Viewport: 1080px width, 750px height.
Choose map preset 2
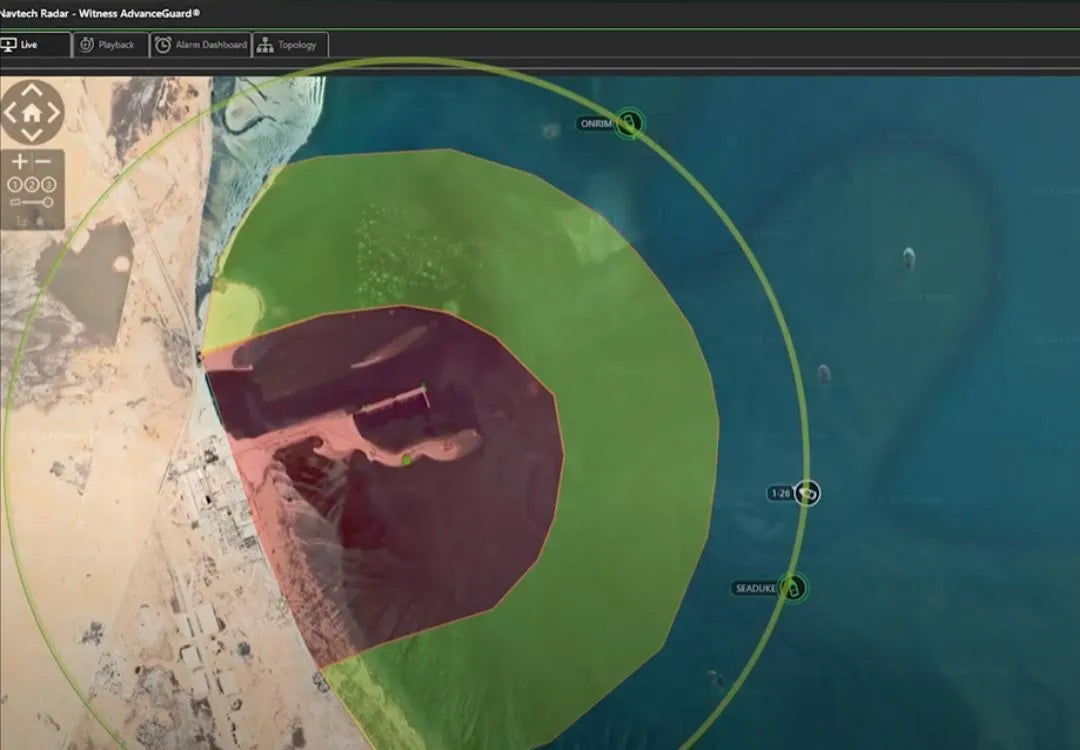coord(32,184)
